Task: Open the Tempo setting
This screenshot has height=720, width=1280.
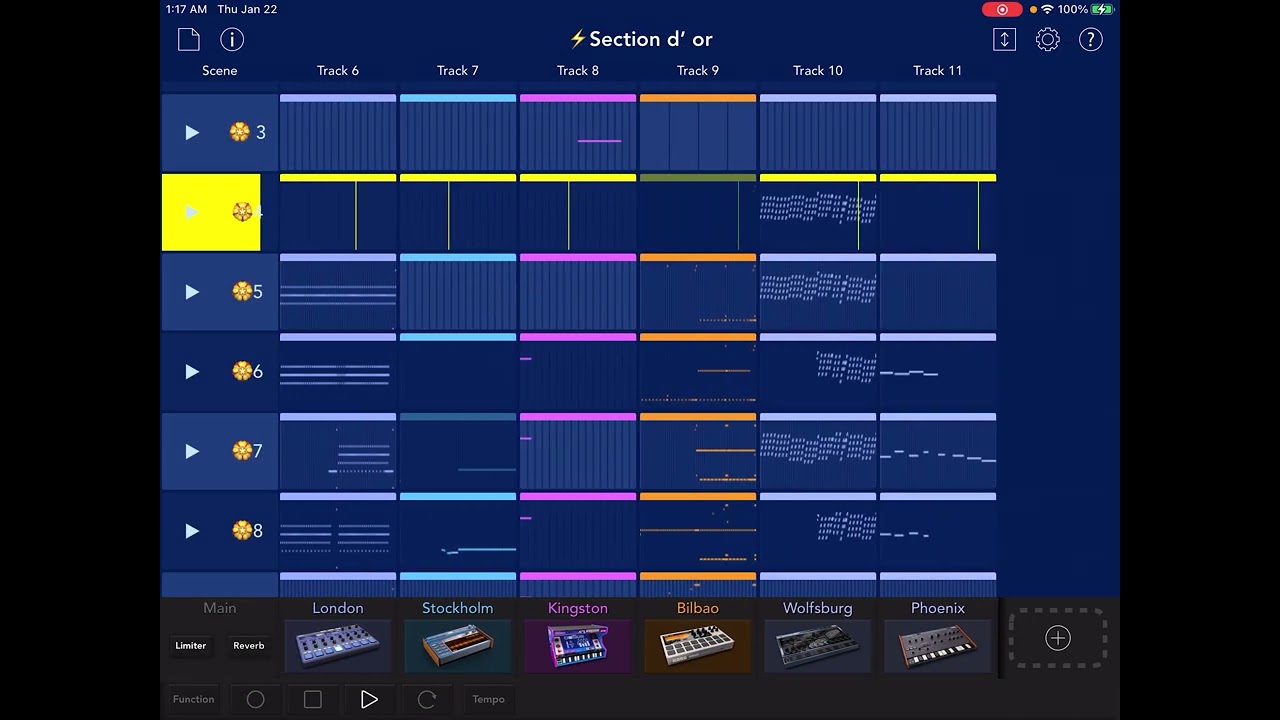Action: 489,700
